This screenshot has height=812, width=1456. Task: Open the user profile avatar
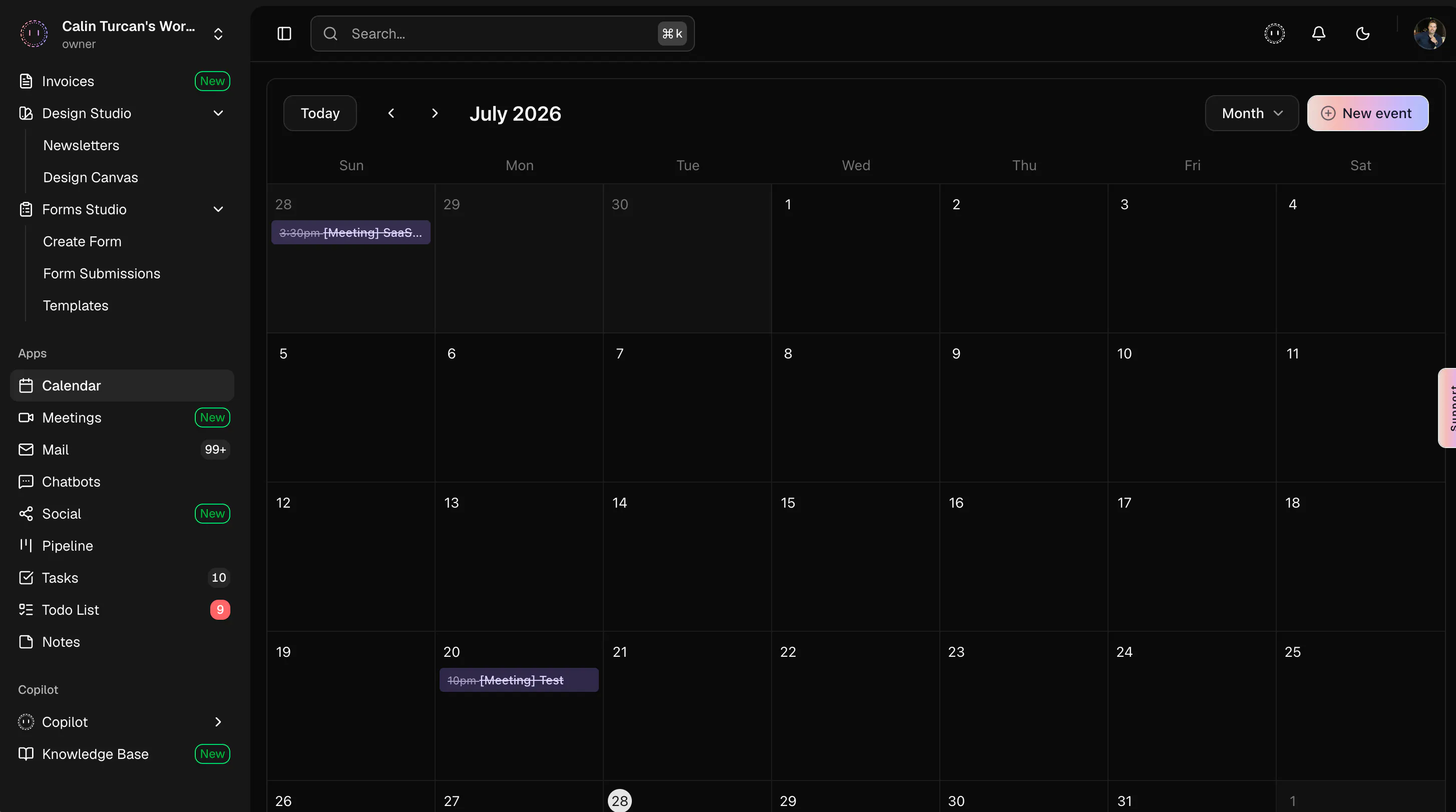point(1429,34)
